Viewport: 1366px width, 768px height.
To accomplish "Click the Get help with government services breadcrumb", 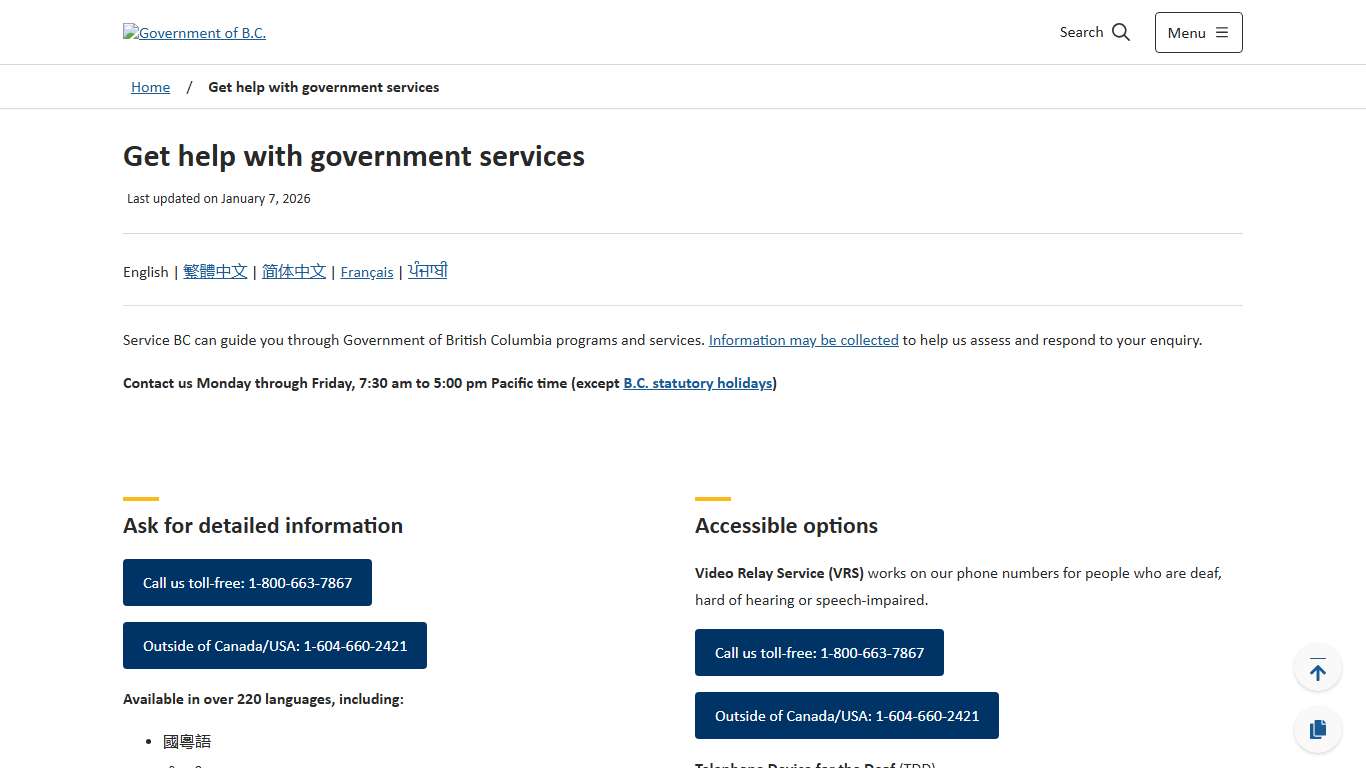I will [323, 87].
